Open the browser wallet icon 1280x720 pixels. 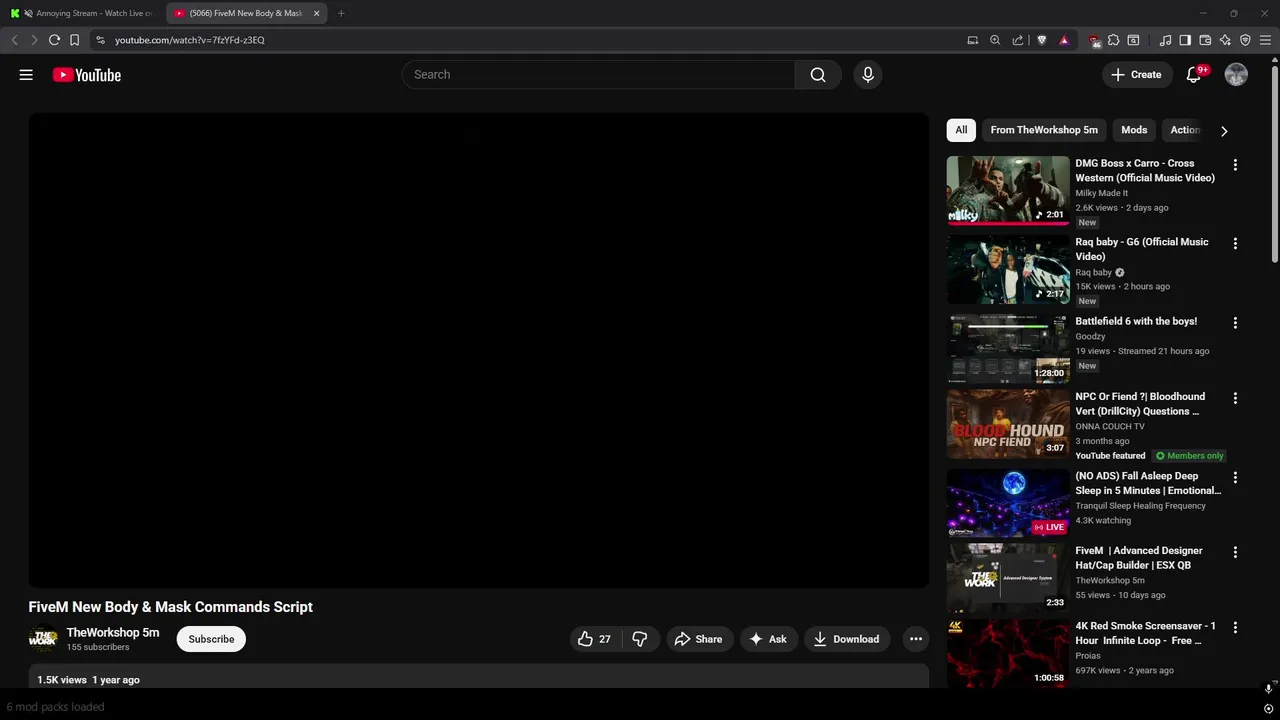pos(1205,40)
